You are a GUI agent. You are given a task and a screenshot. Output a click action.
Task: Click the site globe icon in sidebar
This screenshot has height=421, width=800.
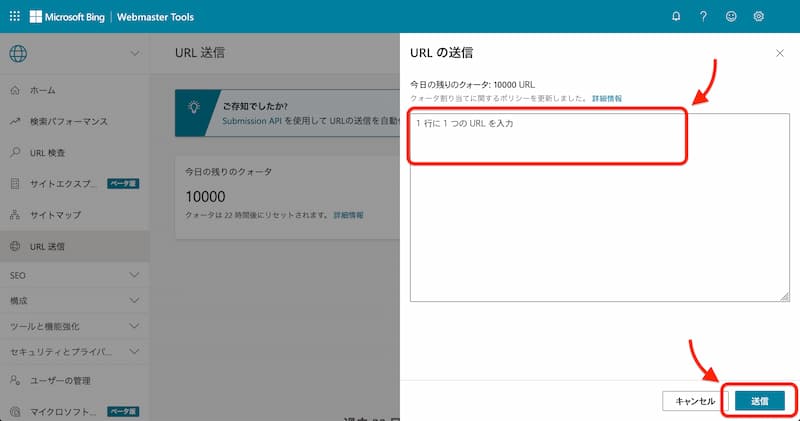18,54
